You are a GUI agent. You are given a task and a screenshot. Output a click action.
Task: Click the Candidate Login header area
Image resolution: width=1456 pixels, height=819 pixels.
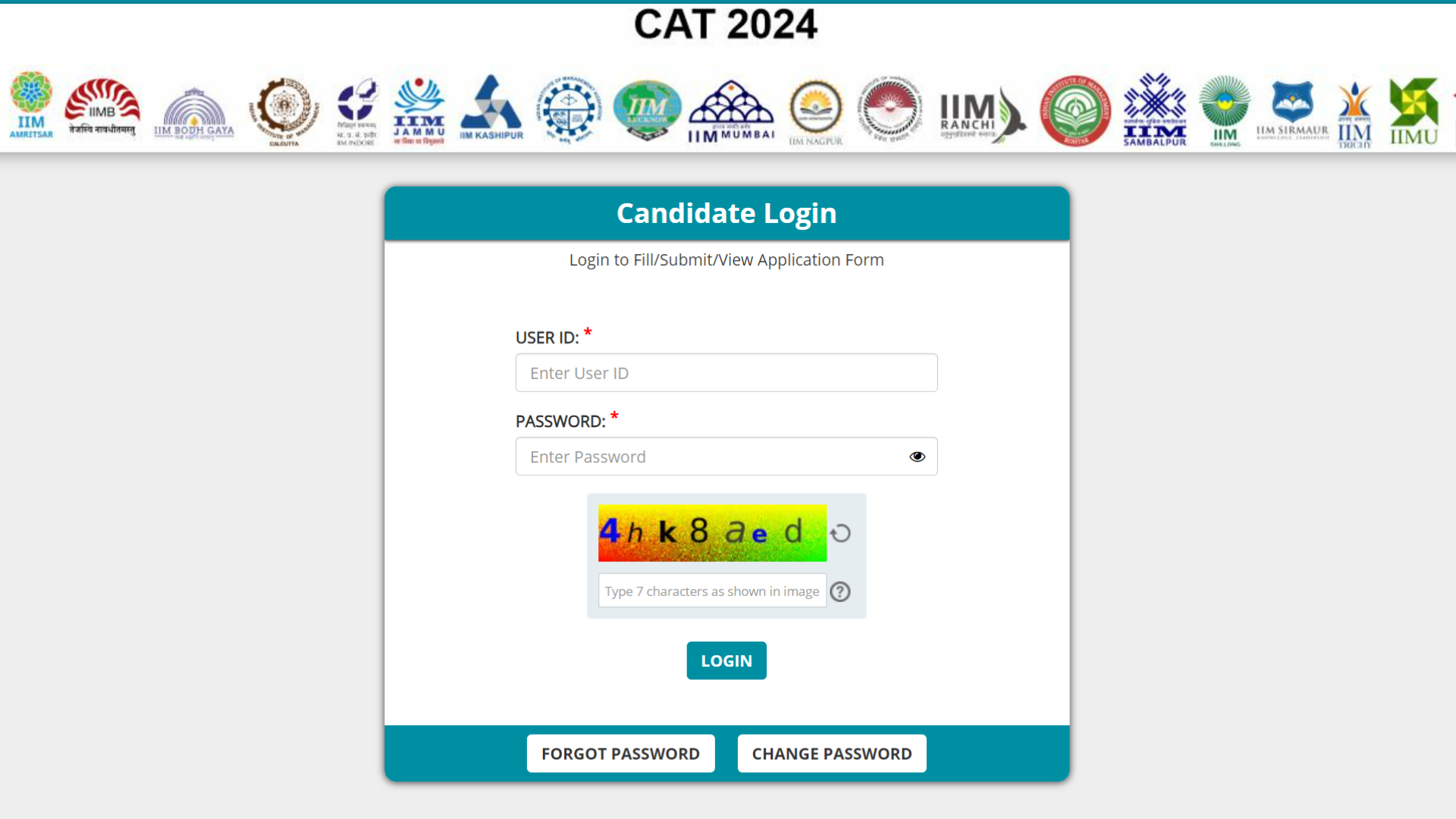coord(727,212)
